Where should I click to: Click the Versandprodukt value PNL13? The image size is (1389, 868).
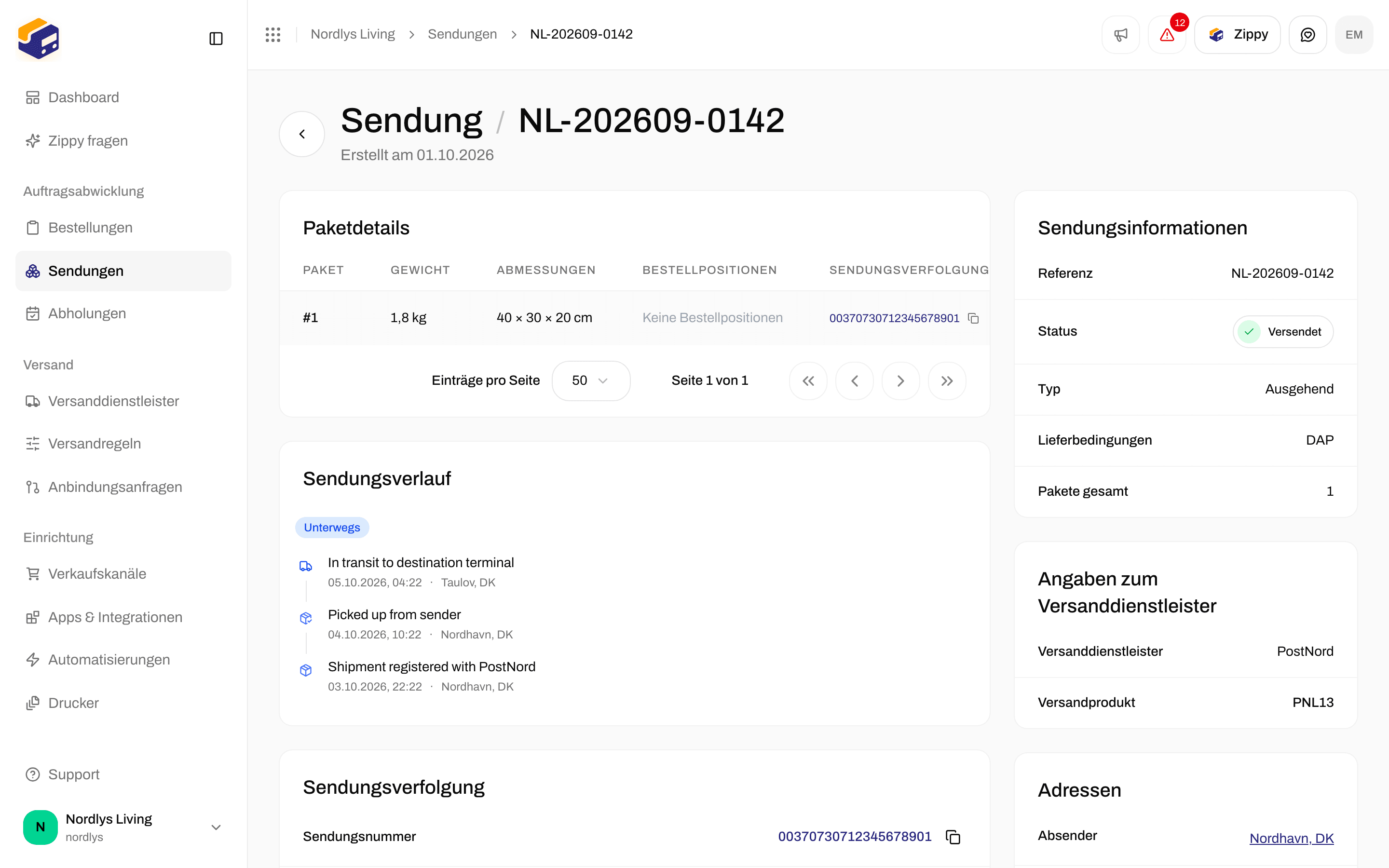pyautogui.click(x=1313, y=703)
